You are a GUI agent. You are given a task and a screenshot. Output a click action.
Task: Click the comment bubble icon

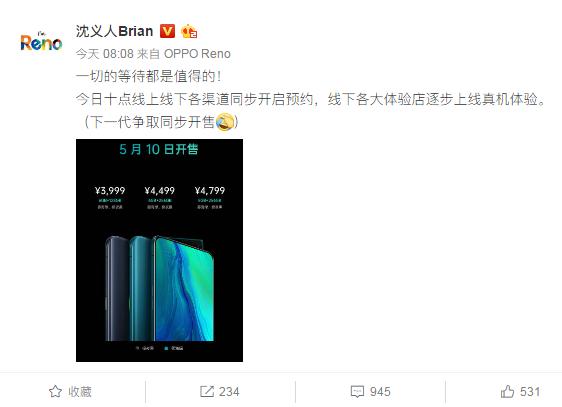click(357, 392)
